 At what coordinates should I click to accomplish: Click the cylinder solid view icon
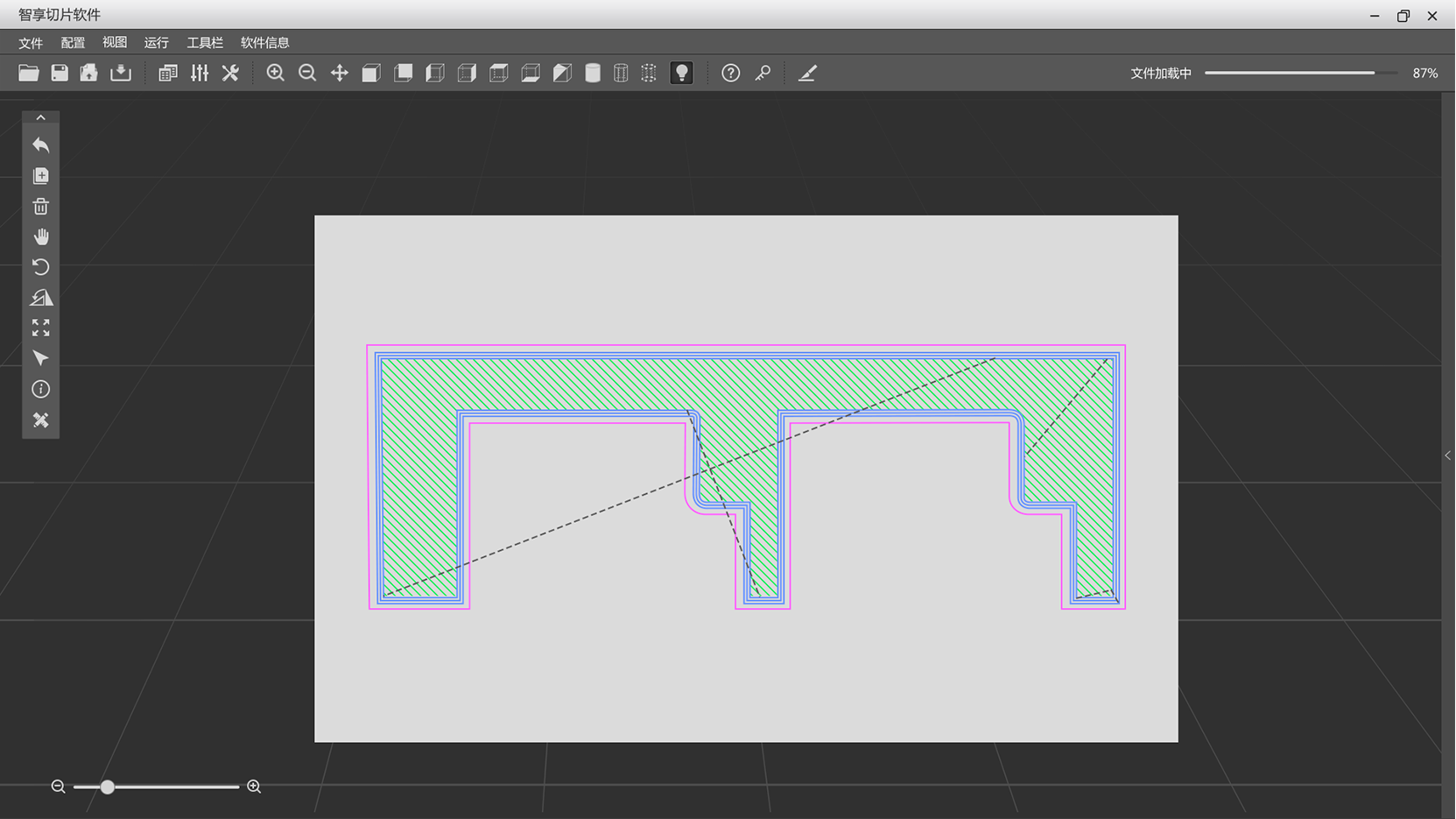click(593, 74)
